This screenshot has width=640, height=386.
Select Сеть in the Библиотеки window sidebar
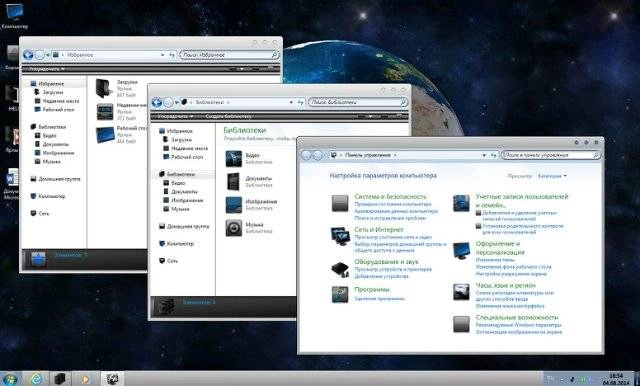[172, 260]
